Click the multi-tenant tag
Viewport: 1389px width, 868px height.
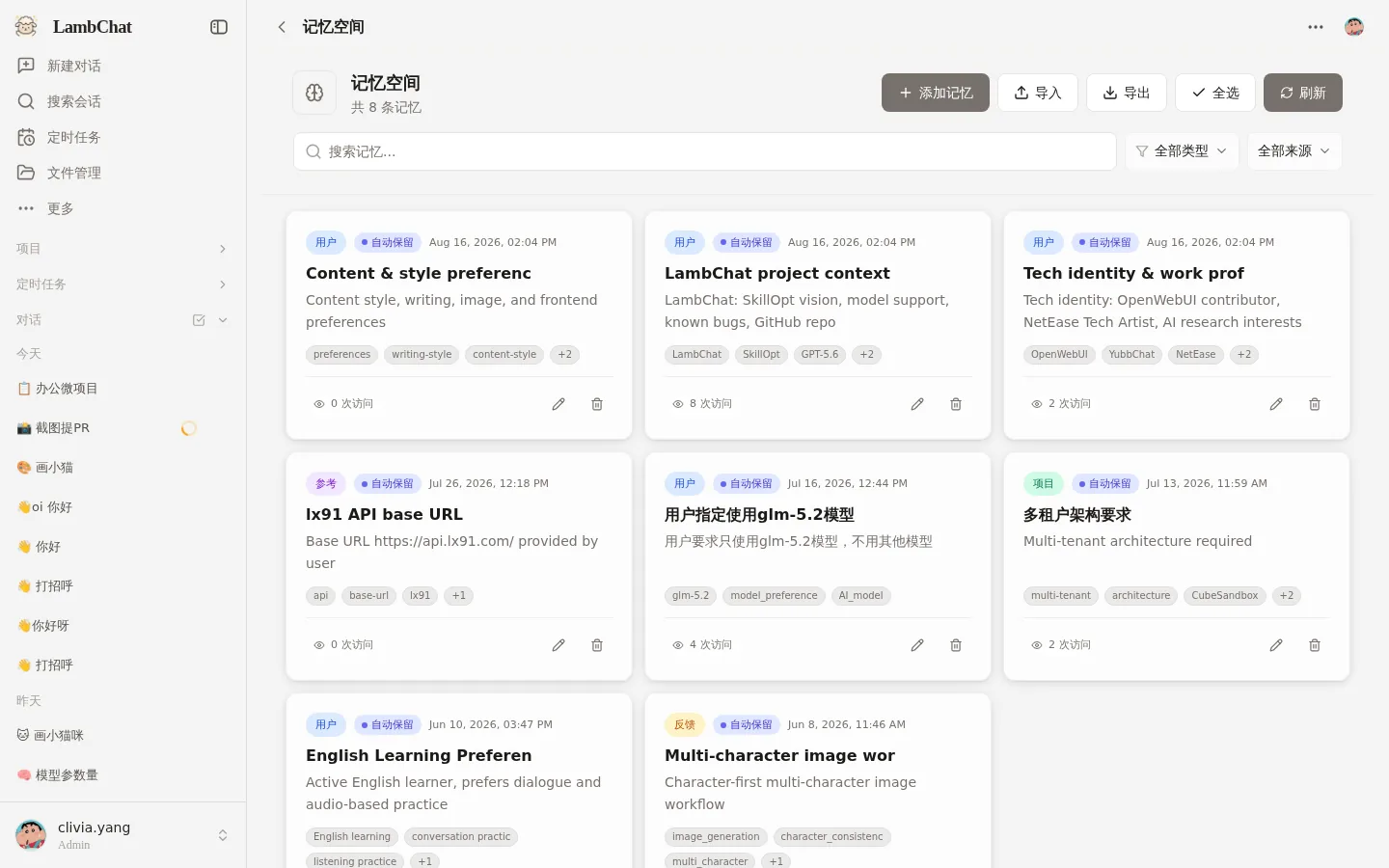point(1061,596)
